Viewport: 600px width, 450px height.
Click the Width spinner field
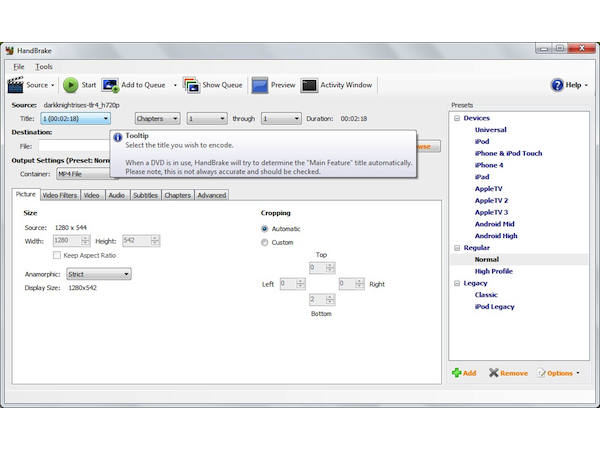tap(72, 241)
